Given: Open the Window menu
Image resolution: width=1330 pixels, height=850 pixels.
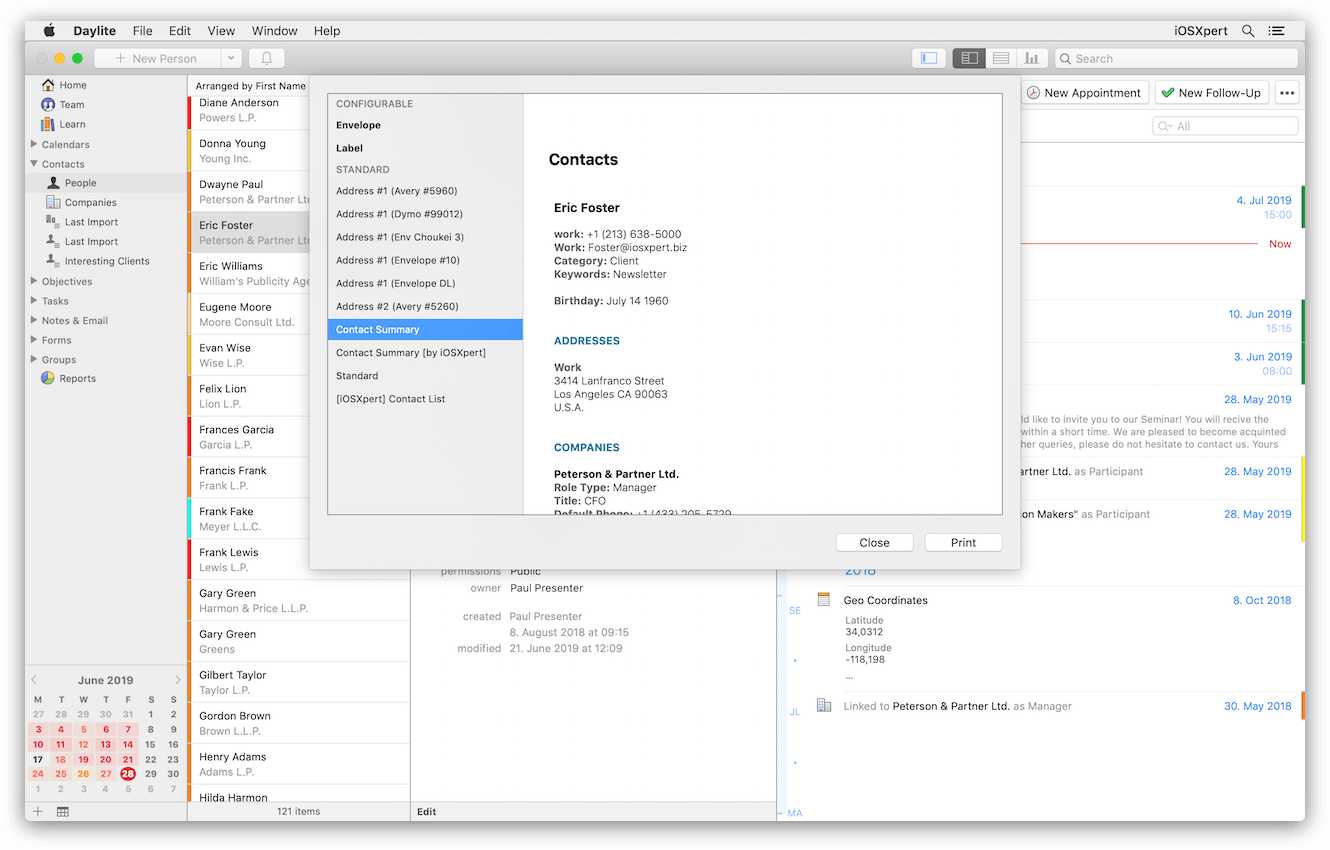Looking at the screenshot, I should 274,31.
